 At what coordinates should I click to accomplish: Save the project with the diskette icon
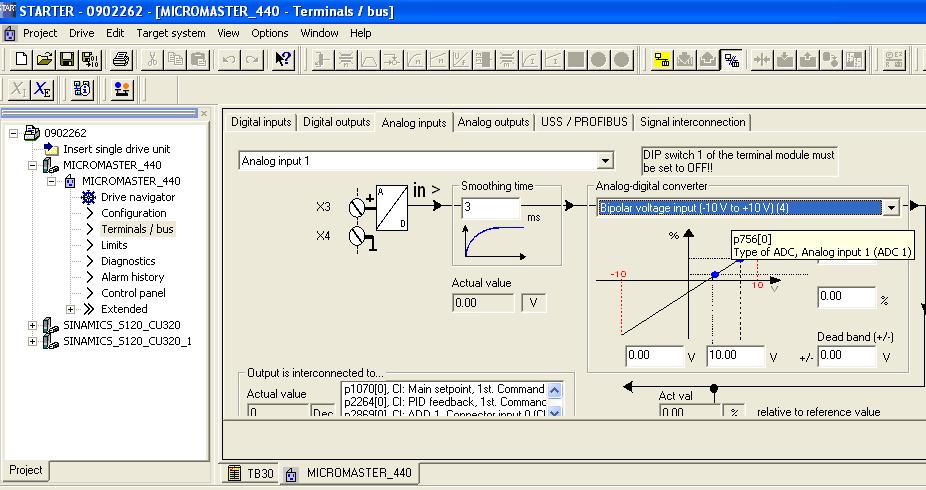(67, 59)
